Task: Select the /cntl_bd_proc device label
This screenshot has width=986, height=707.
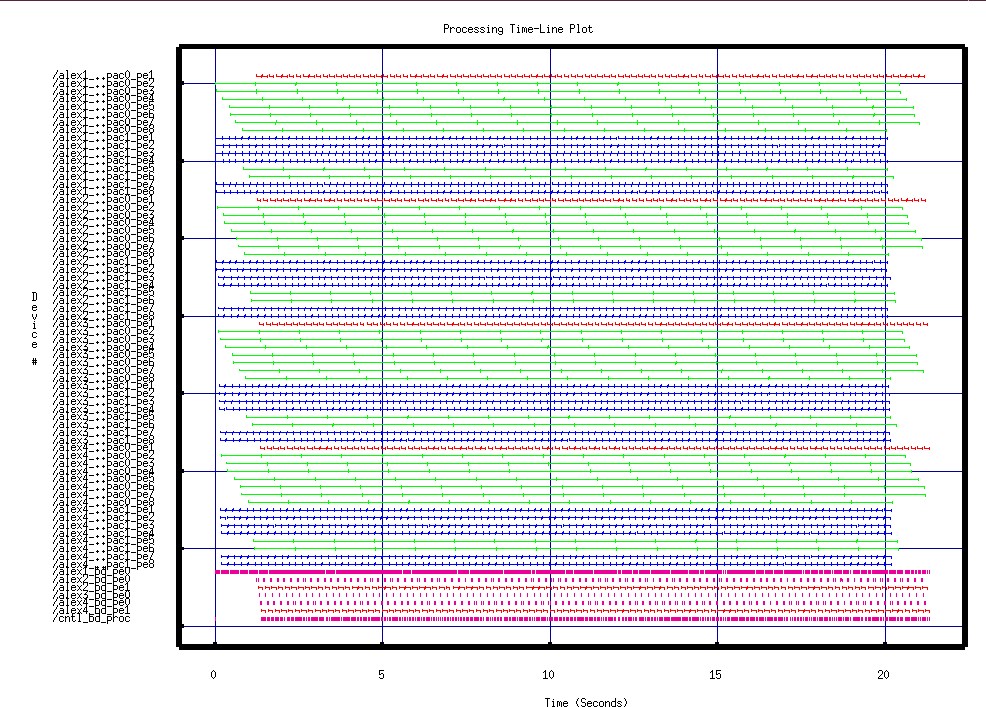Action: click(x=93, y=619)
